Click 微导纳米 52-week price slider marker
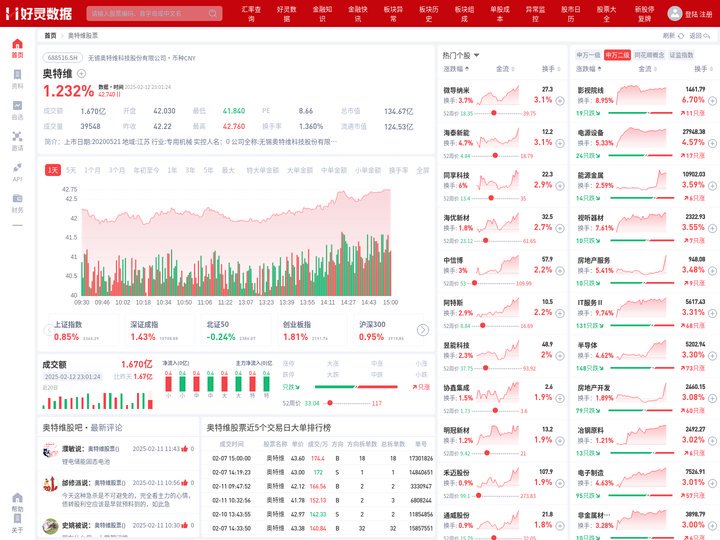The width and height of the screenshot is (720, 540). pyautogui.click(x=494, y=112)
